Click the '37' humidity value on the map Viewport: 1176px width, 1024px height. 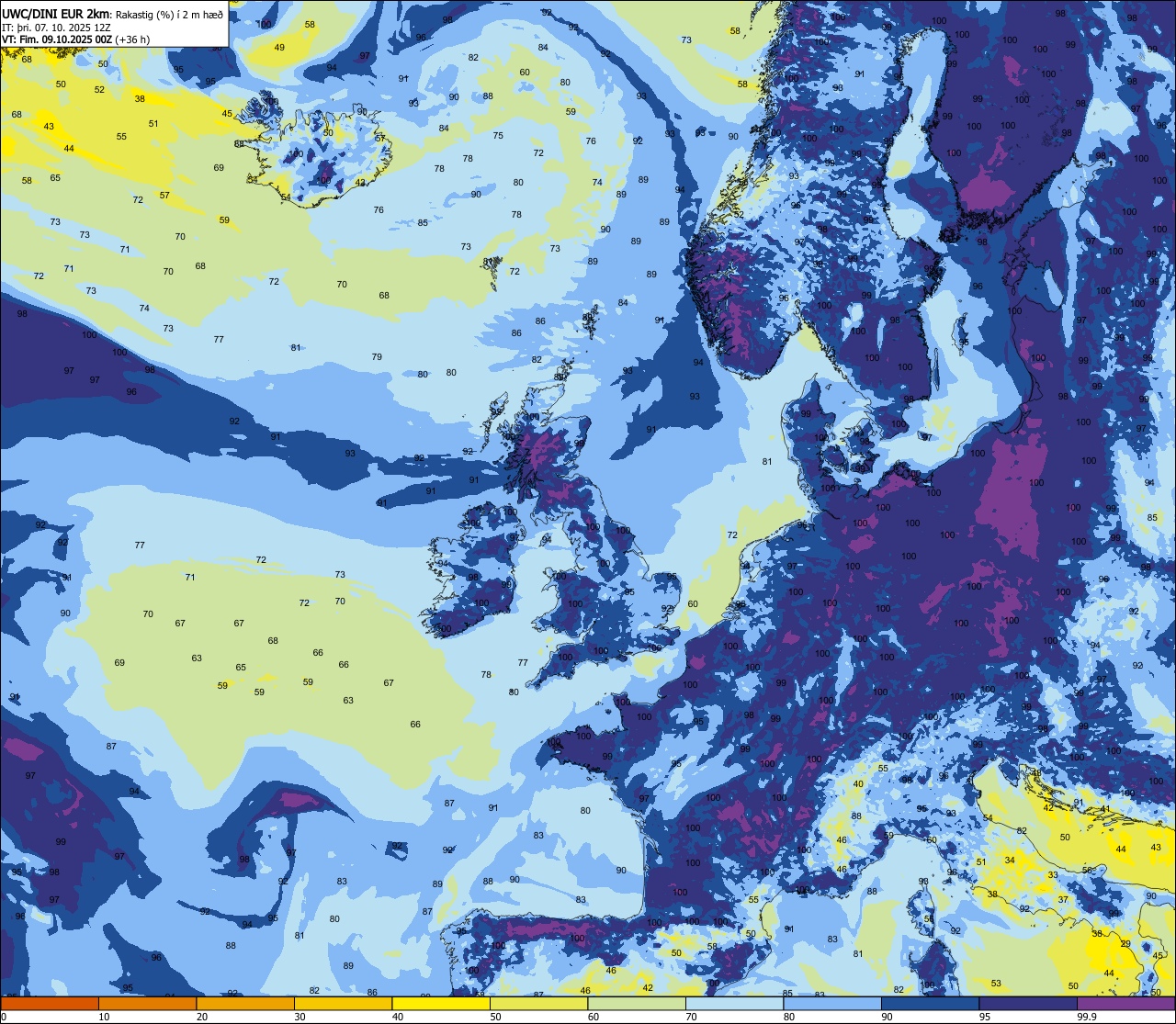pyautogui.click(x=1063, y=899)
